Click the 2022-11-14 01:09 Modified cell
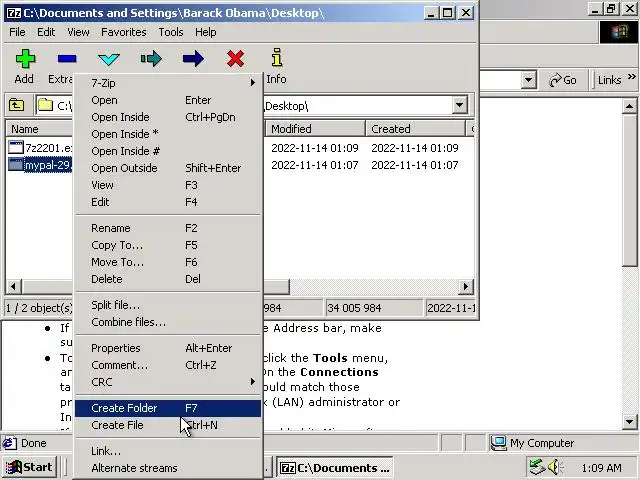This screenshot has height=480, width=640. coord(315,148)
